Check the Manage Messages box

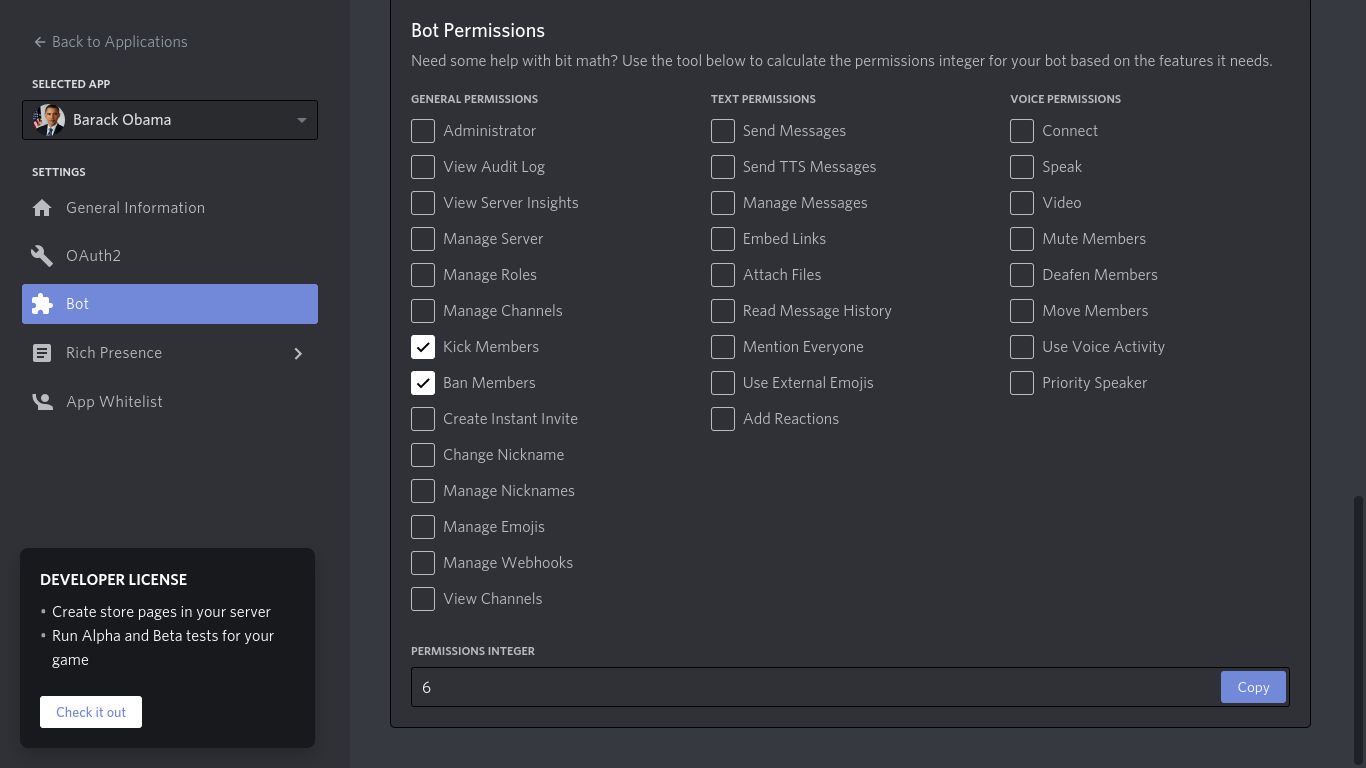[x=723, y=203]
